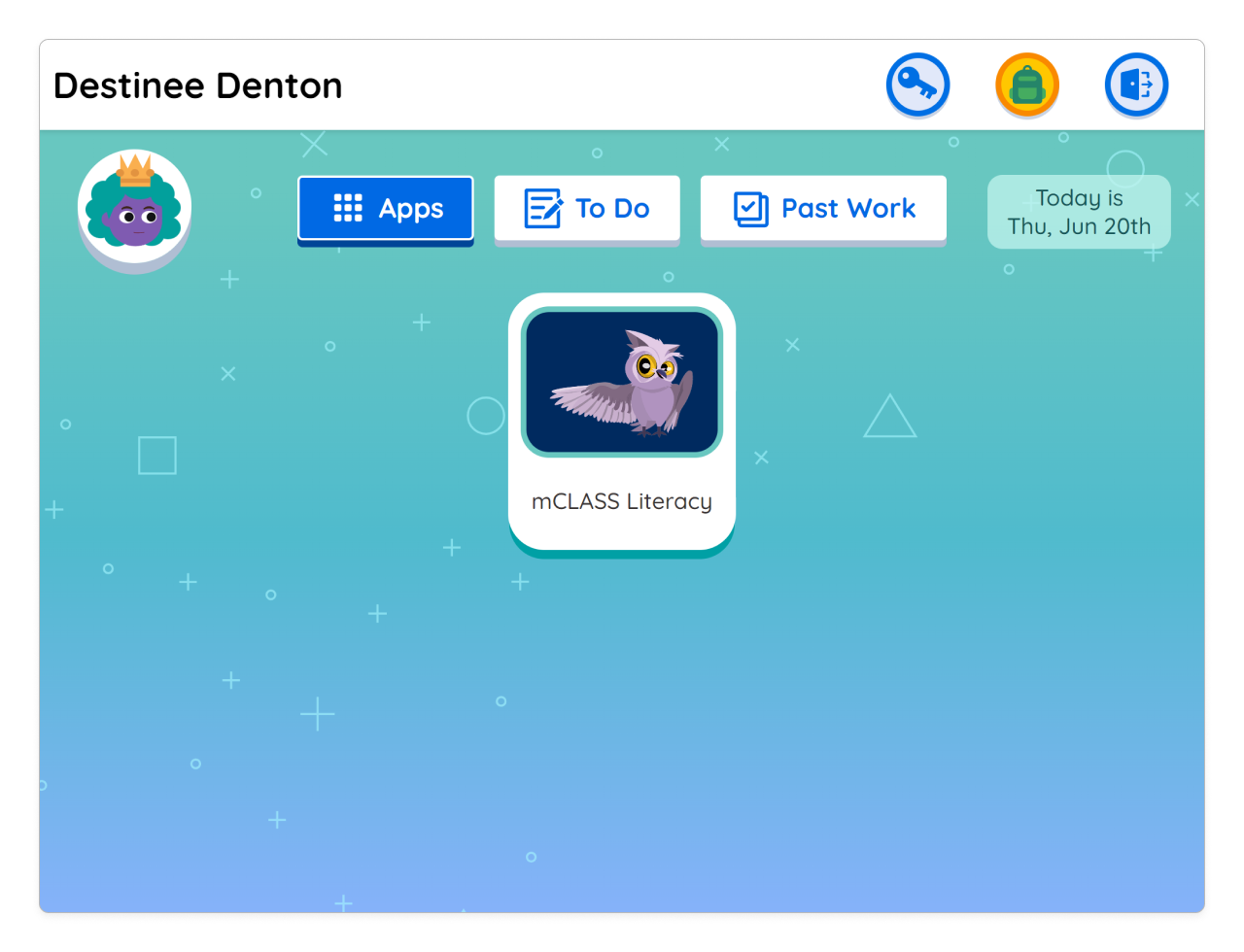
Task: Click the owl's outstretched wing
Action: pyautogui.click(x=590, y=398)
